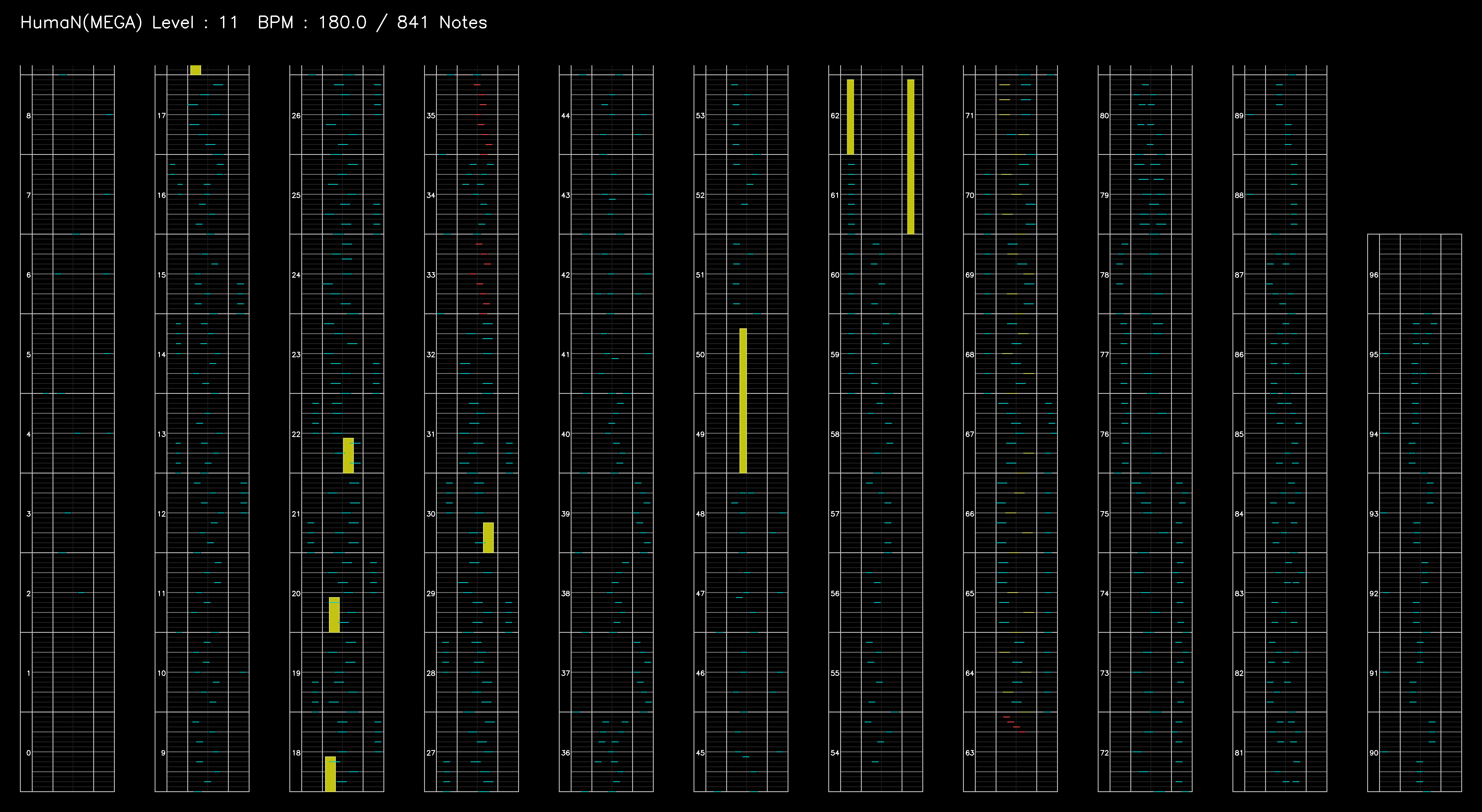Click measure number 53 label

tap(700, 116)
